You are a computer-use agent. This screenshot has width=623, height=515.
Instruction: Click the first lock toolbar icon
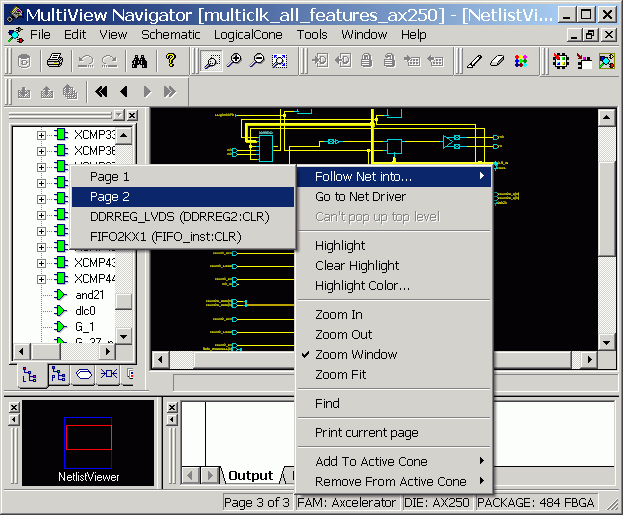[x=366, y=61]
